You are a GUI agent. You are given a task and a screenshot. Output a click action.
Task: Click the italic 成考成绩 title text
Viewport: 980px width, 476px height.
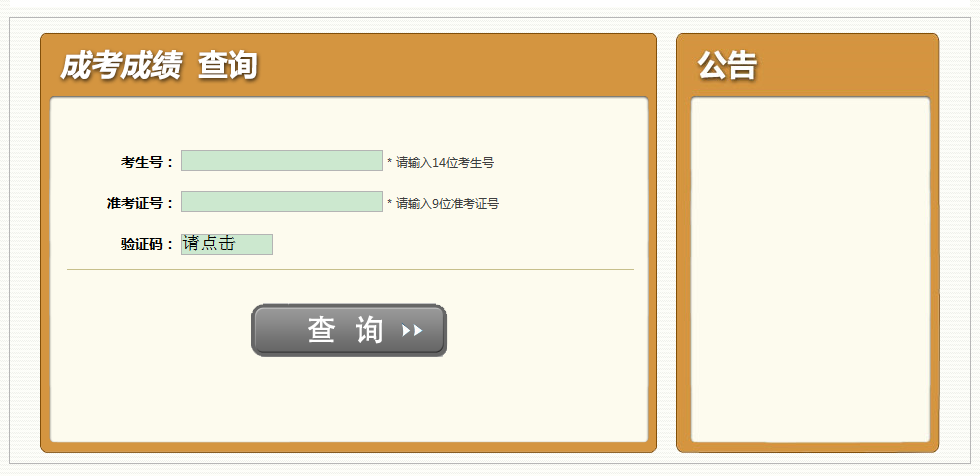pyautogui.click(x=121, y=66)
